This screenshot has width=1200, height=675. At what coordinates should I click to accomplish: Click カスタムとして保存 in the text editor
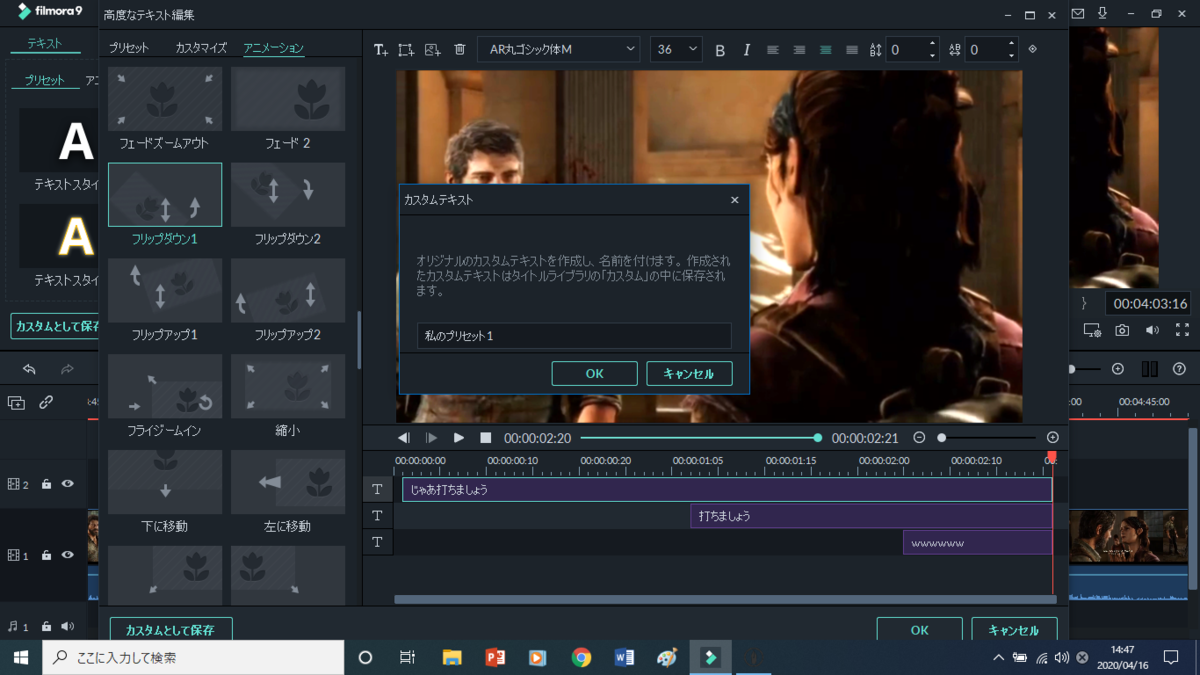[170, 631]
